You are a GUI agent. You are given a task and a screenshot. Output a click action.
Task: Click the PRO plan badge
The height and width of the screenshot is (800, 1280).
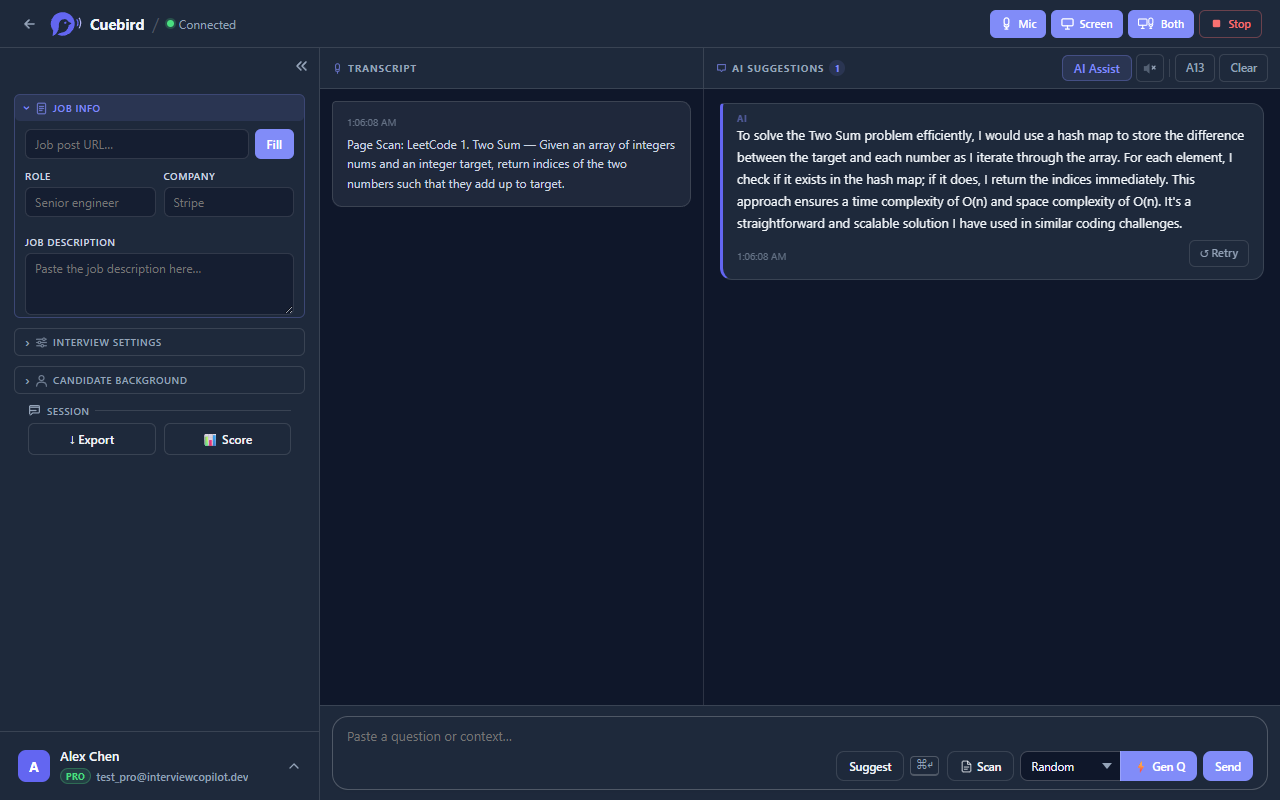pyautogui.click(x=75, y=776)
